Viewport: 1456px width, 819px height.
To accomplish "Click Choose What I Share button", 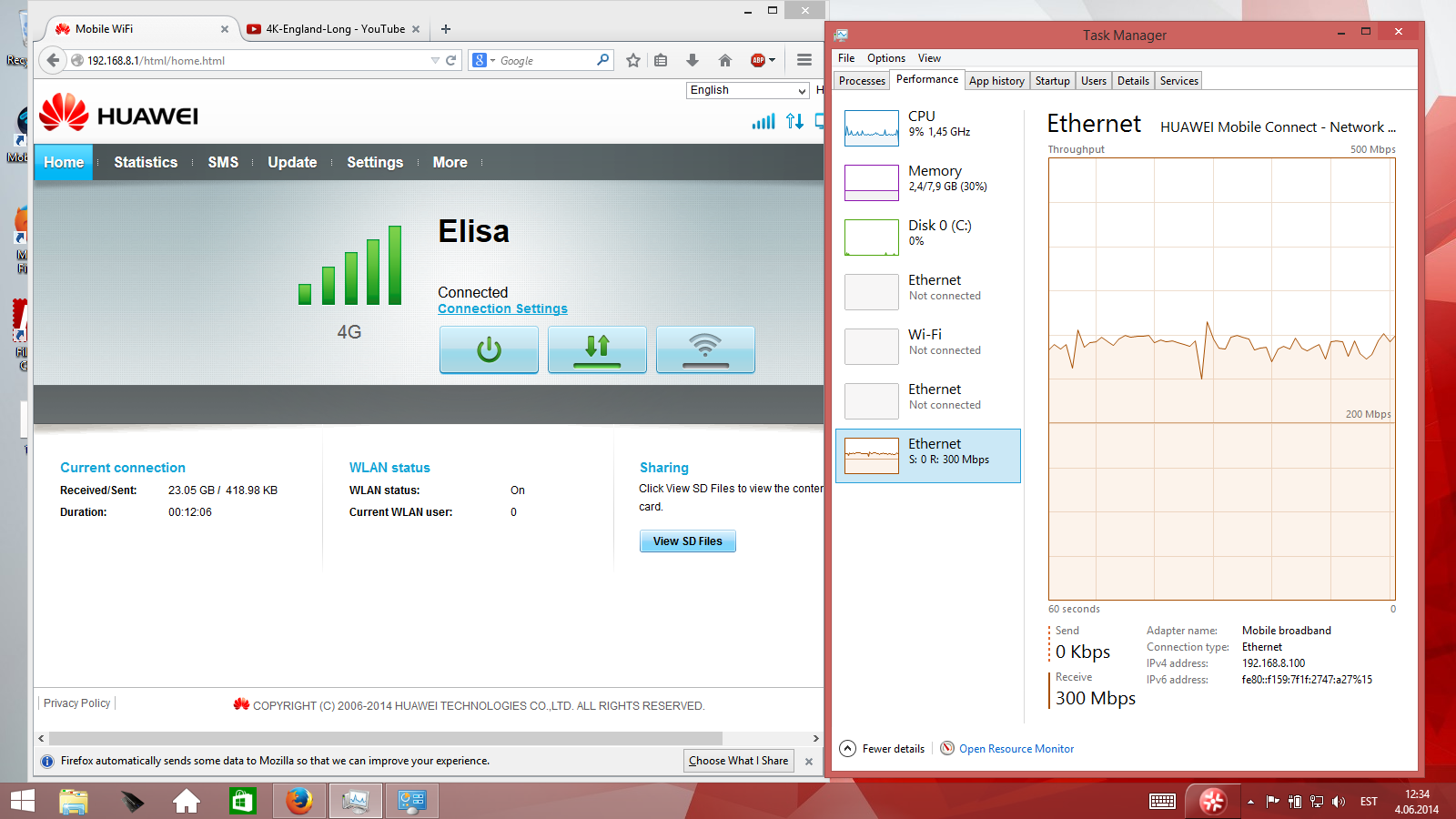I will tap(739, 761).
